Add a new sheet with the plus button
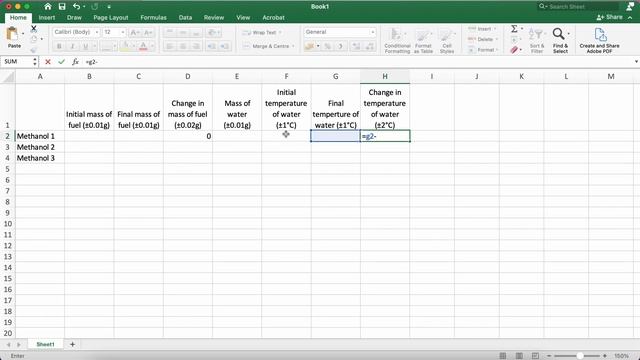Viewport: 640px width, 360px height. point(72,344)
